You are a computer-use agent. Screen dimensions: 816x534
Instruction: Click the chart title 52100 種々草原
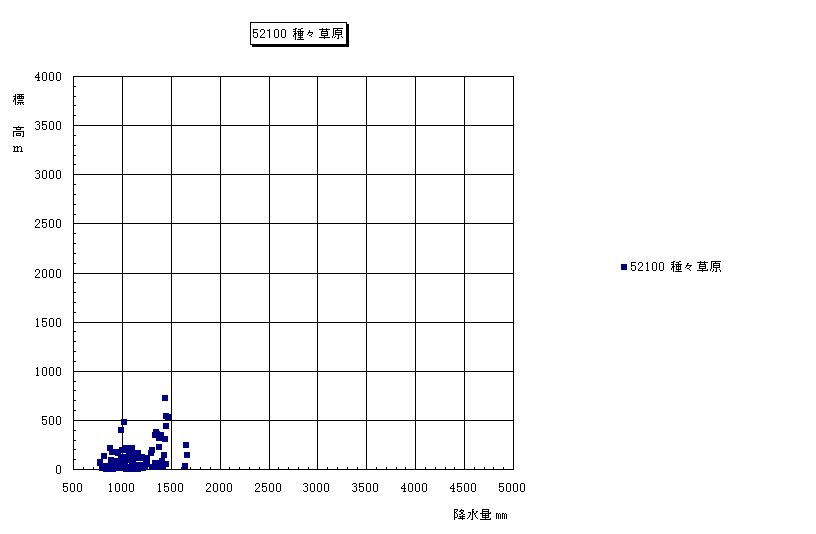pos(299,34)
